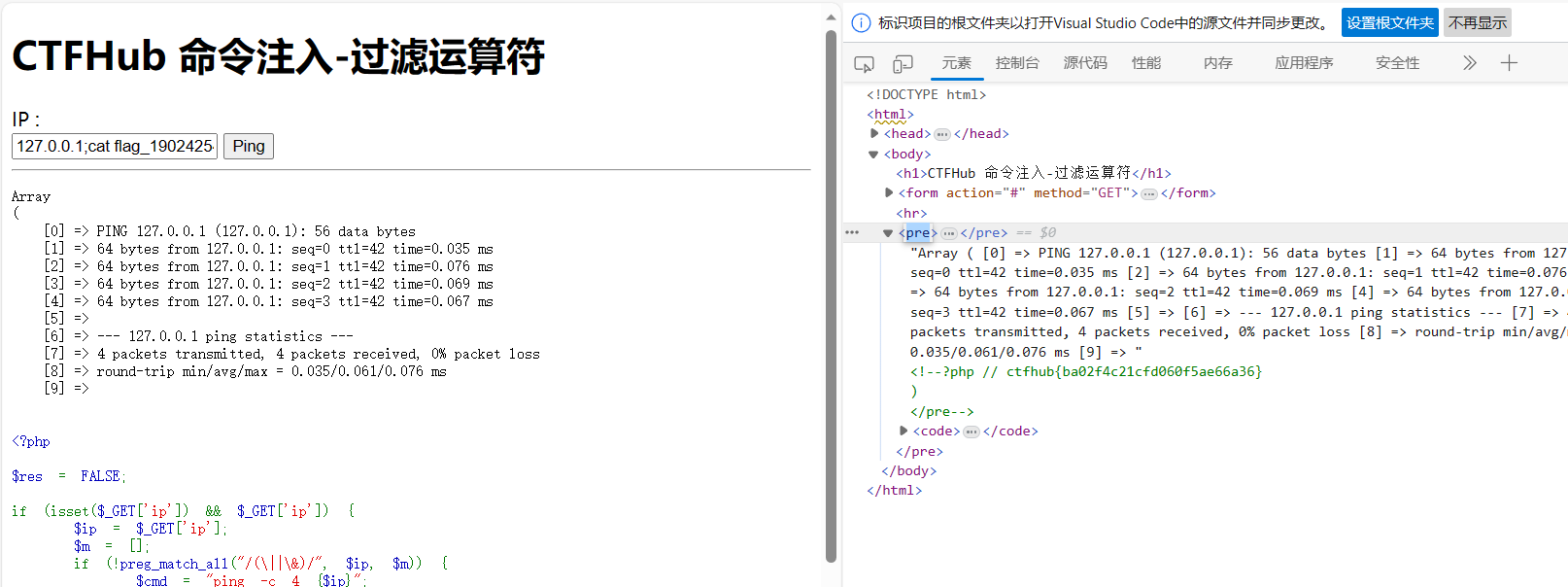Click the scrollbar up arrow on the page
This screenshot has height=587, width=1568.
tap(831, 17)
